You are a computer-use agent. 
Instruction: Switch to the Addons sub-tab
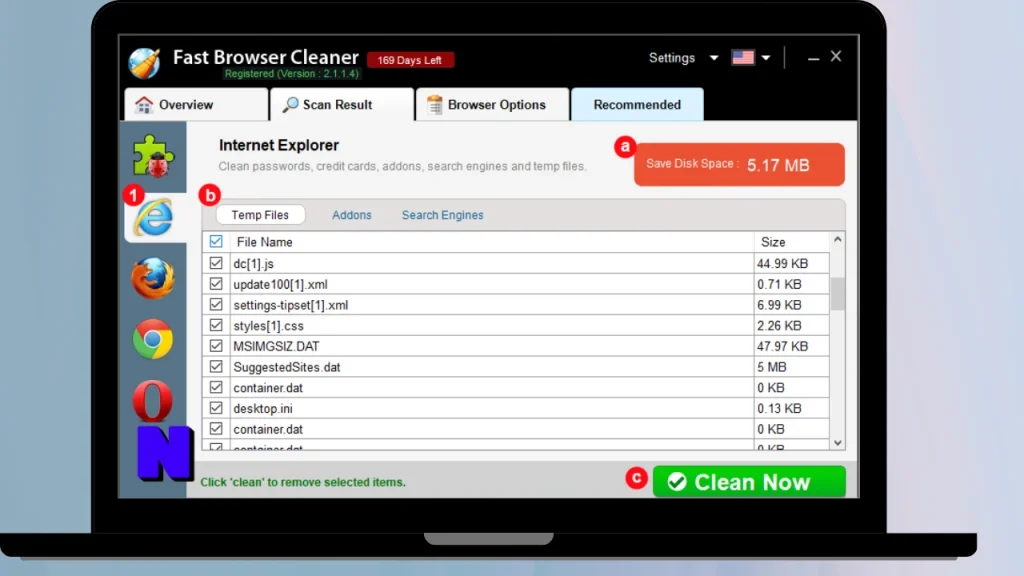[x=351, y=215]
